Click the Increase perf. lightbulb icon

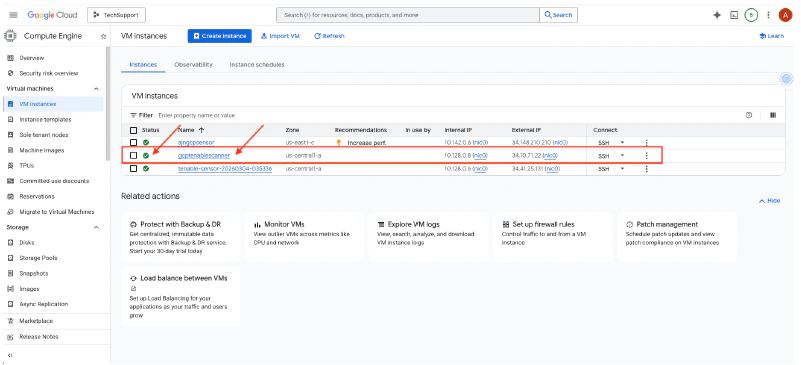click(338, 142)
